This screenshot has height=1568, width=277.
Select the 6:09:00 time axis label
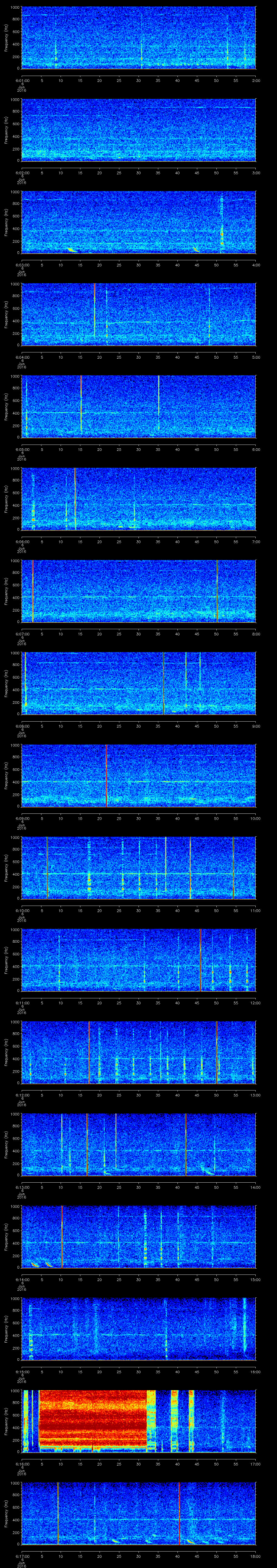[22, 818]
